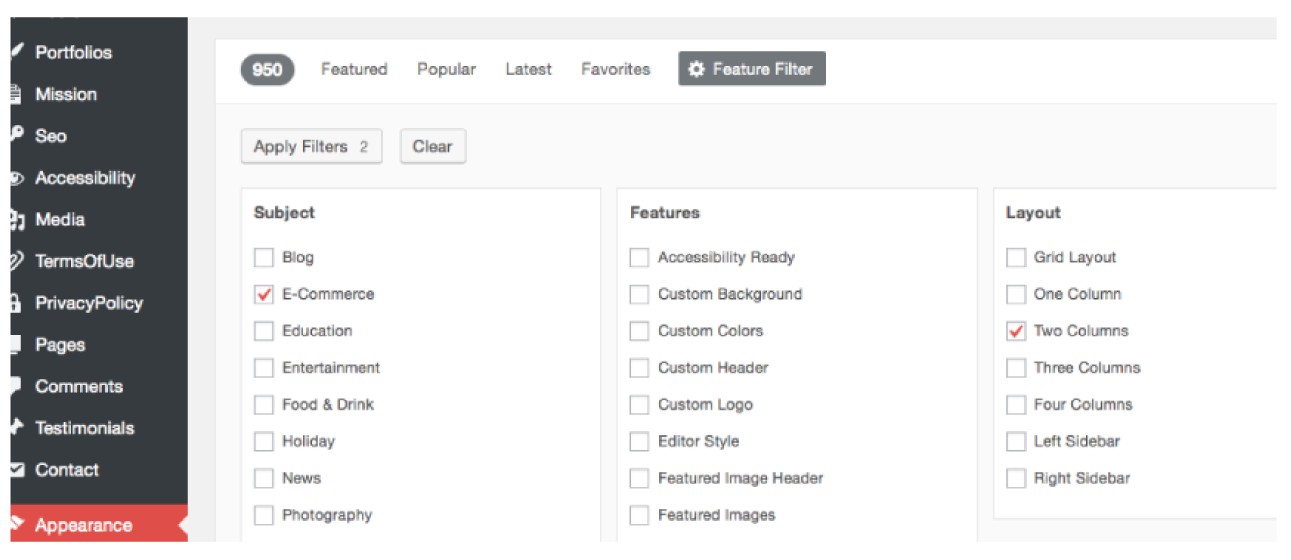
Task: Click the PrivacyPolicy lock icon
Action: point(16,303)
